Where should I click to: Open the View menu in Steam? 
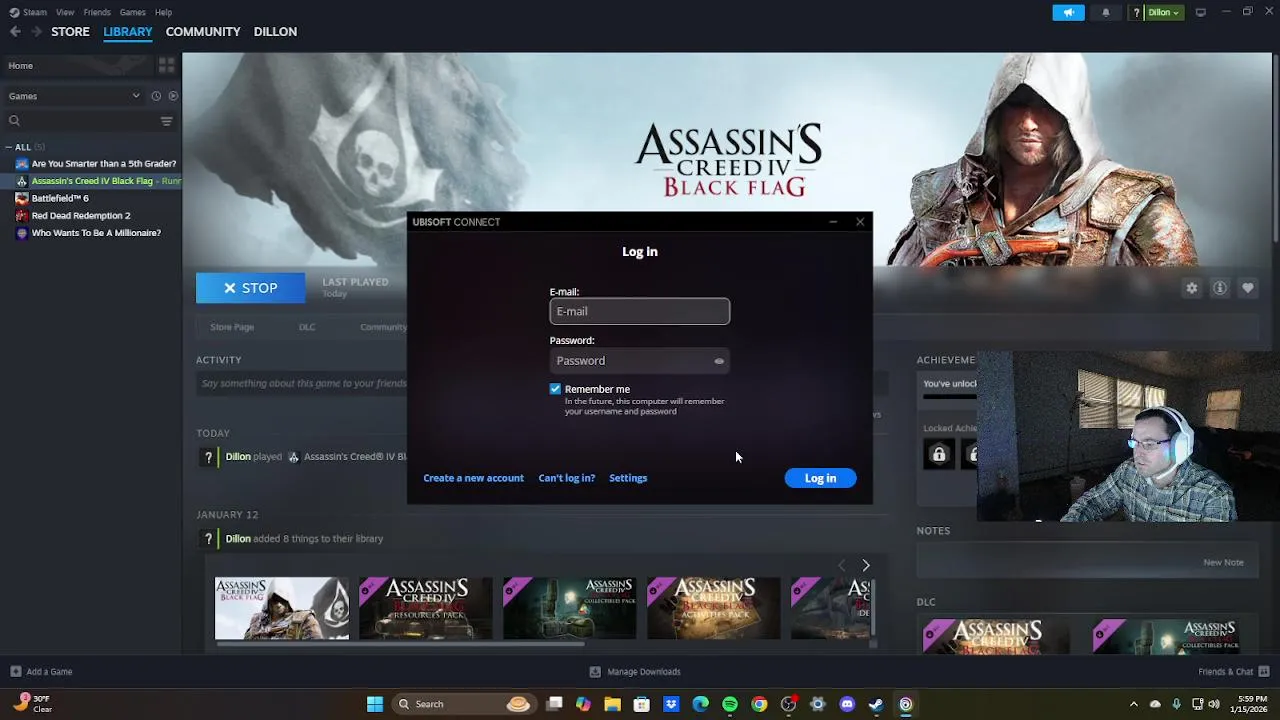(65, 12)
